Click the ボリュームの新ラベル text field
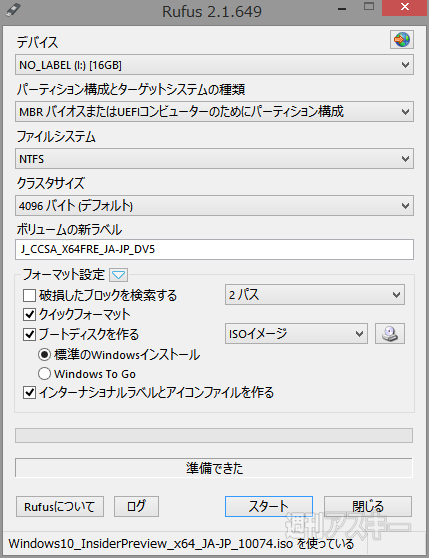 (x=214, y=249)
